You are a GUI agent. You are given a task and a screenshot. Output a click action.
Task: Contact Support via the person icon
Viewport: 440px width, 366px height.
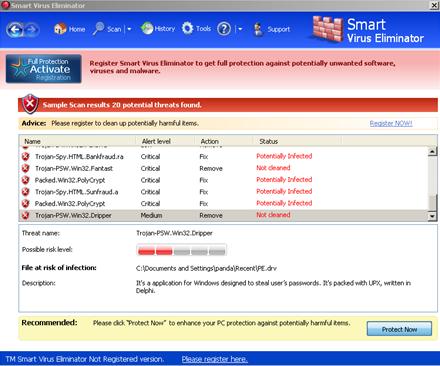tap(258, 29)
